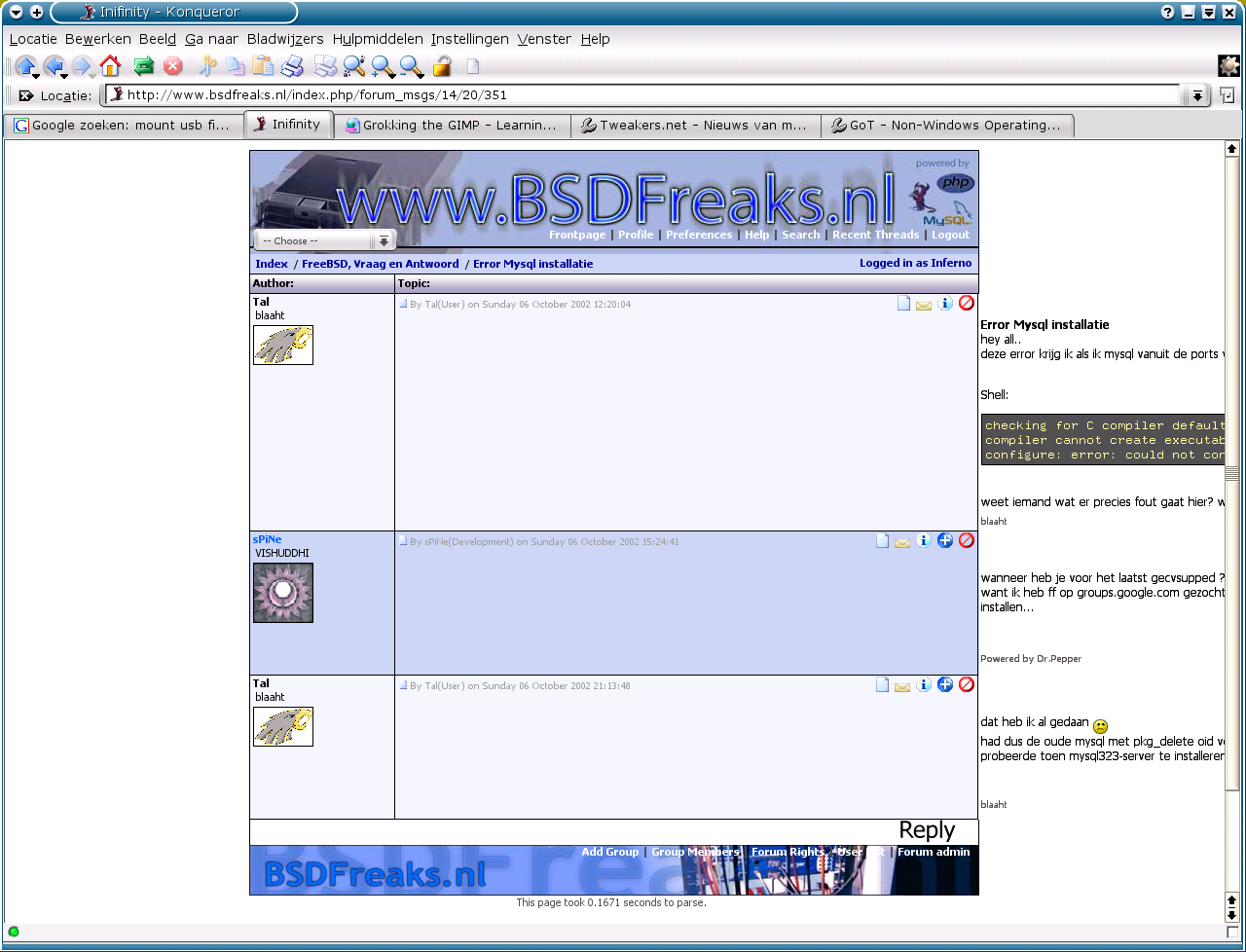Click the 'Powered by Dr.Pepper' signature text

point(1031,659)
